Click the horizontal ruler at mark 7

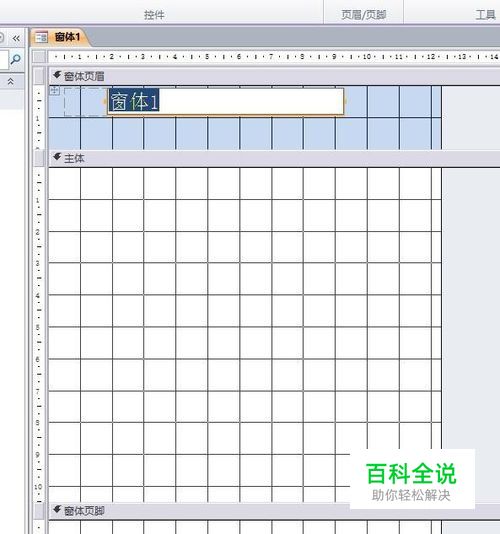271,57
